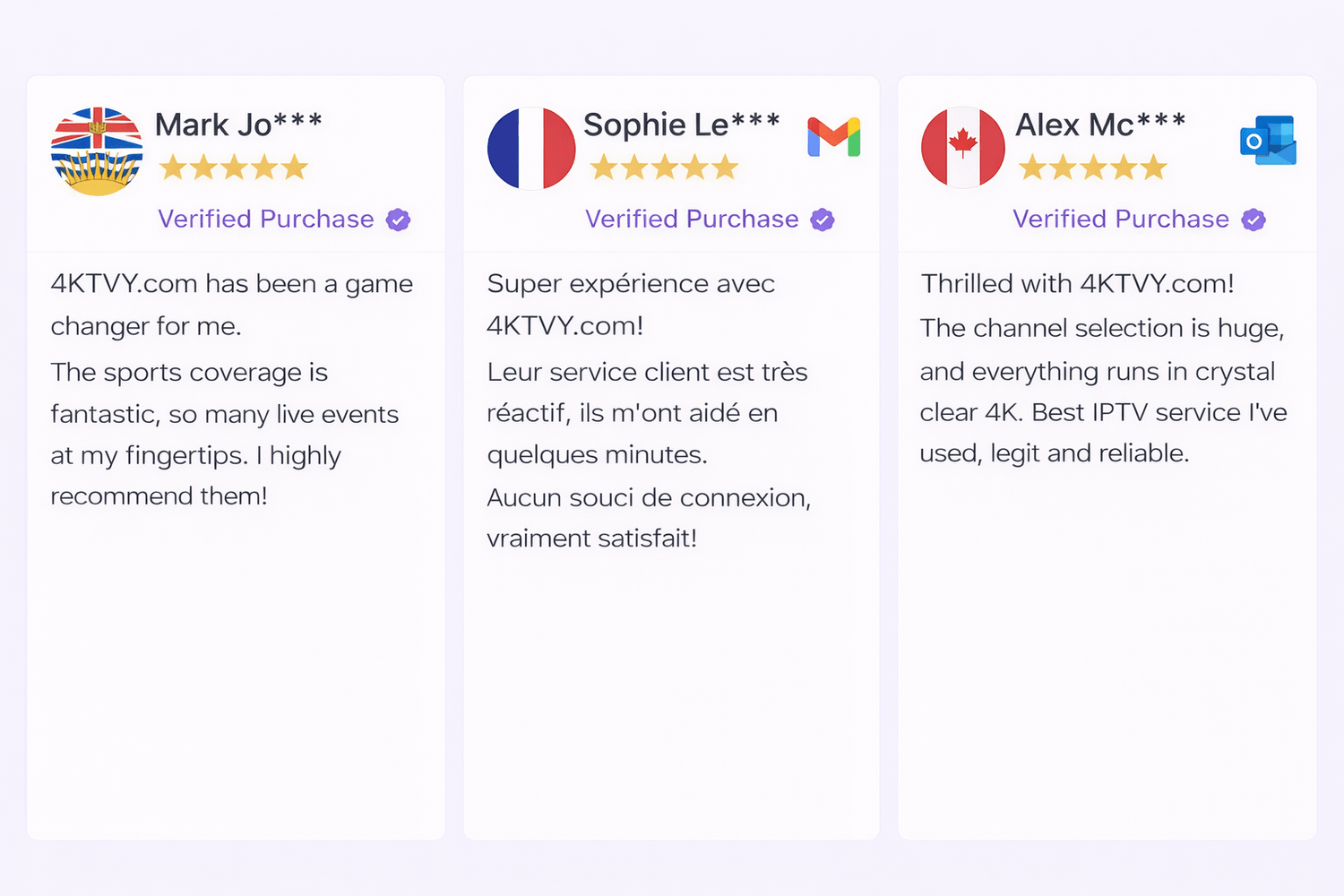This screenshot has height=896, width=1344.
Task: Click Verified Purchase text on Sophie's card
Action: pyautogui.click(x=692, y=220)
